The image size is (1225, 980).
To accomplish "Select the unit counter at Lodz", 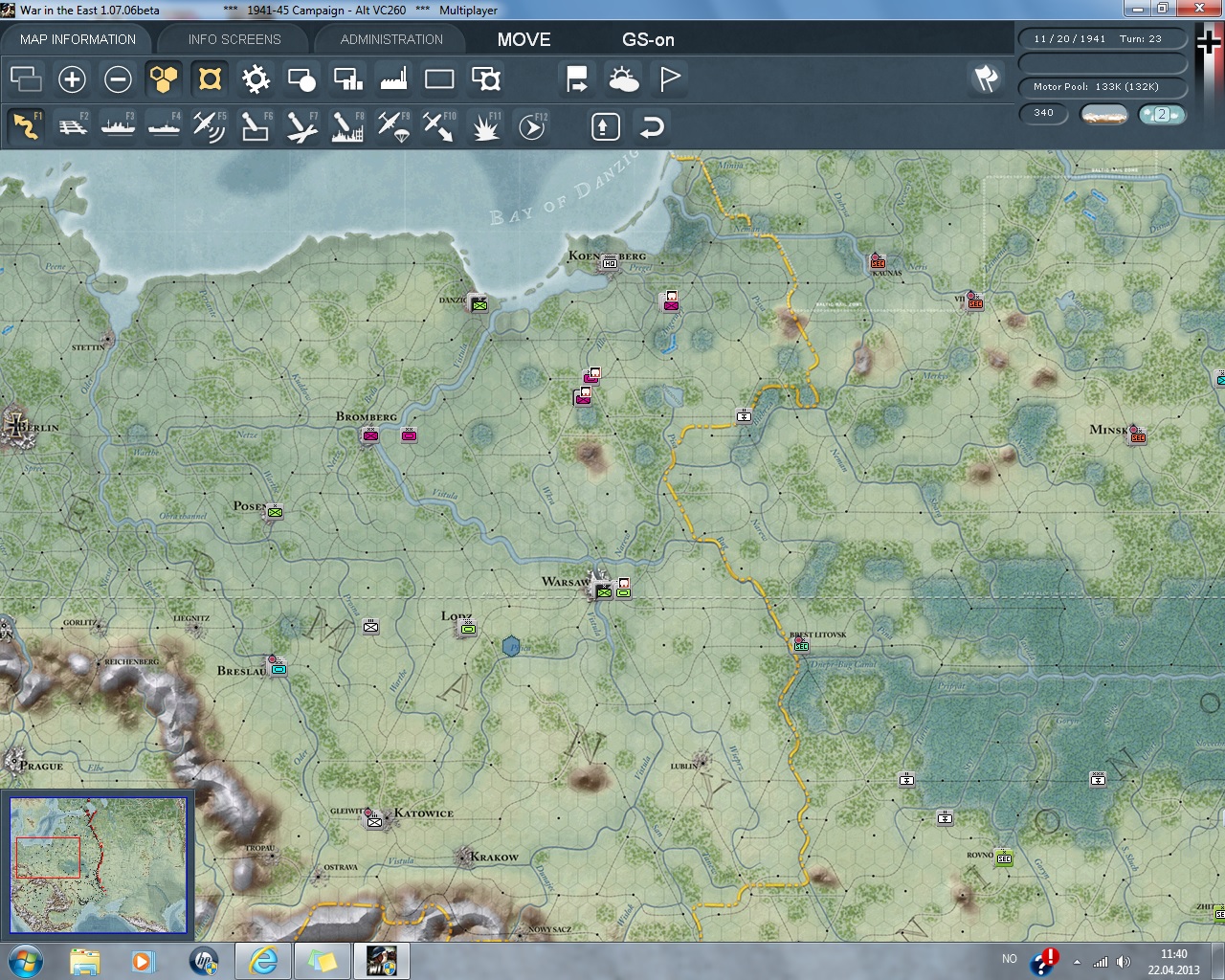I will (x=468, y=628).
